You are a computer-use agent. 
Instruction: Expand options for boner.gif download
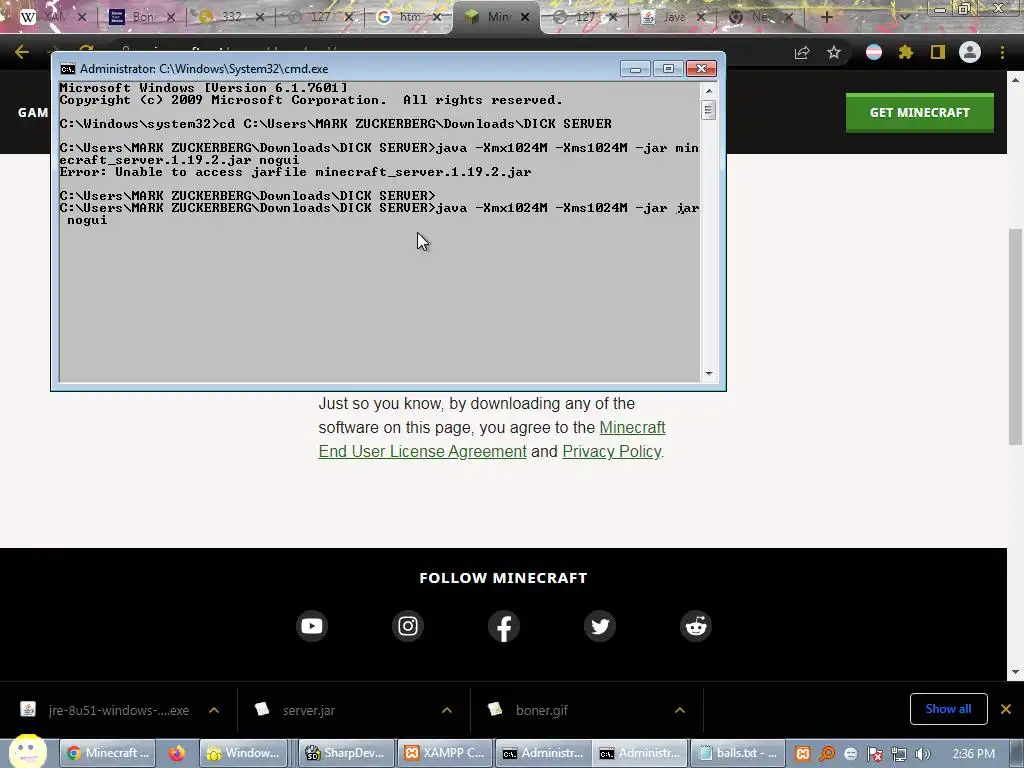tap(680, 710)
